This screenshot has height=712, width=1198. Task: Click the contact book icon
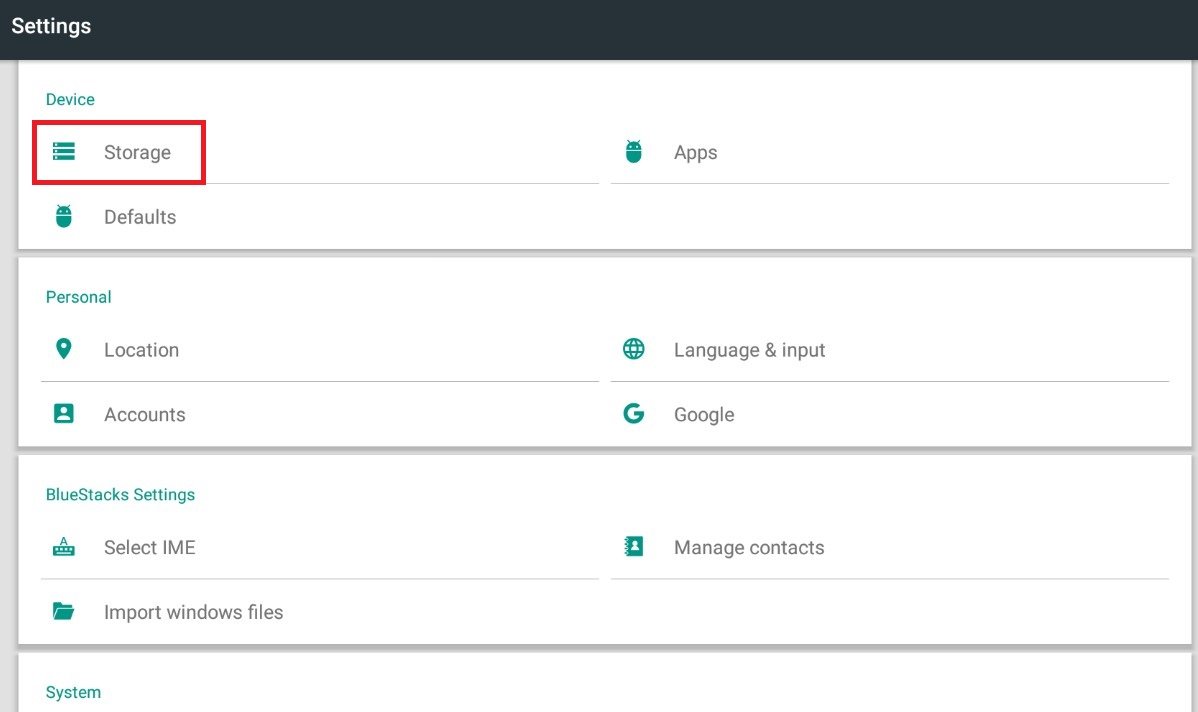tap(633, 547)
